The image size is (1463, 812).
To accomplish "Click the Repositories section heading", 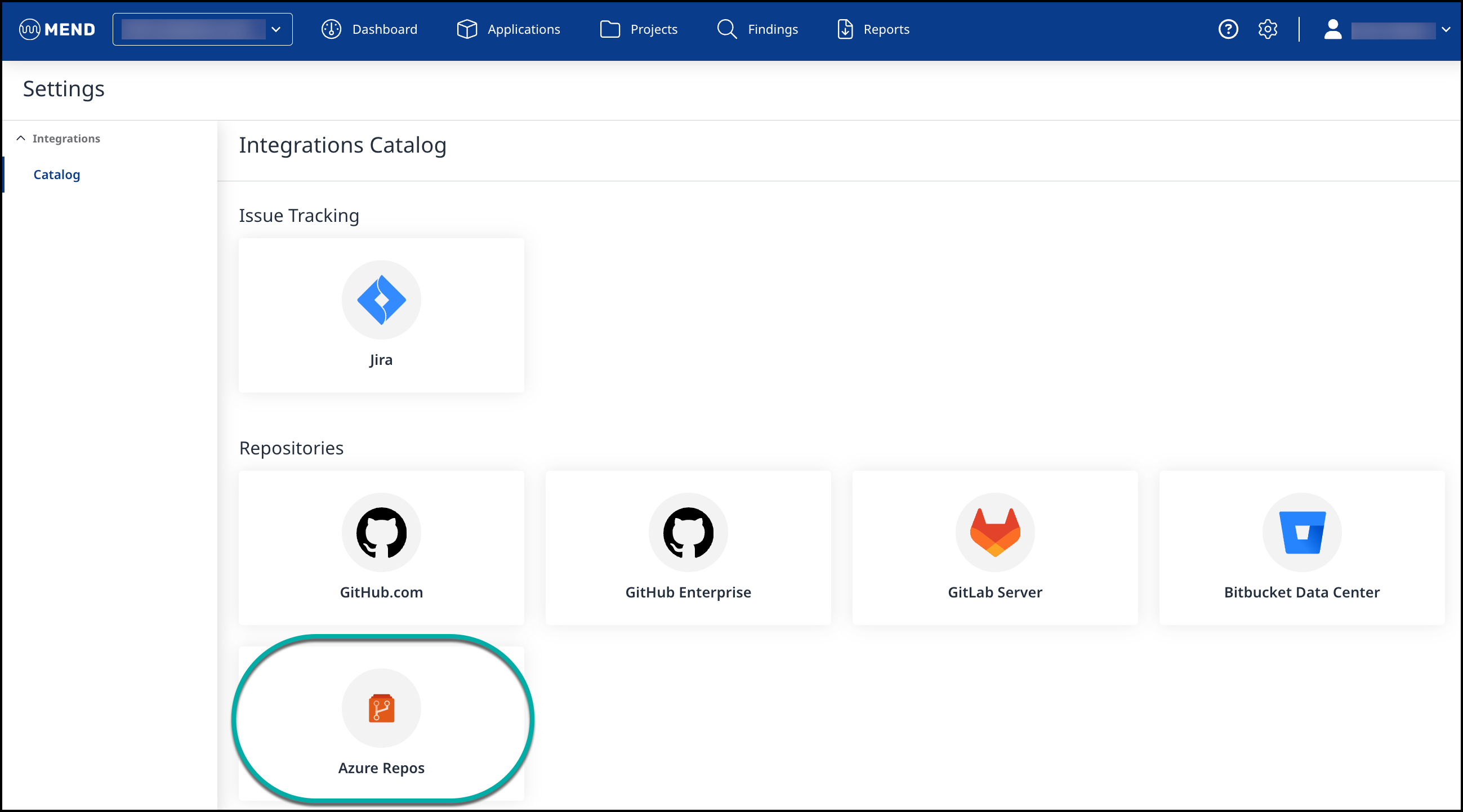I will pos(291,448).
